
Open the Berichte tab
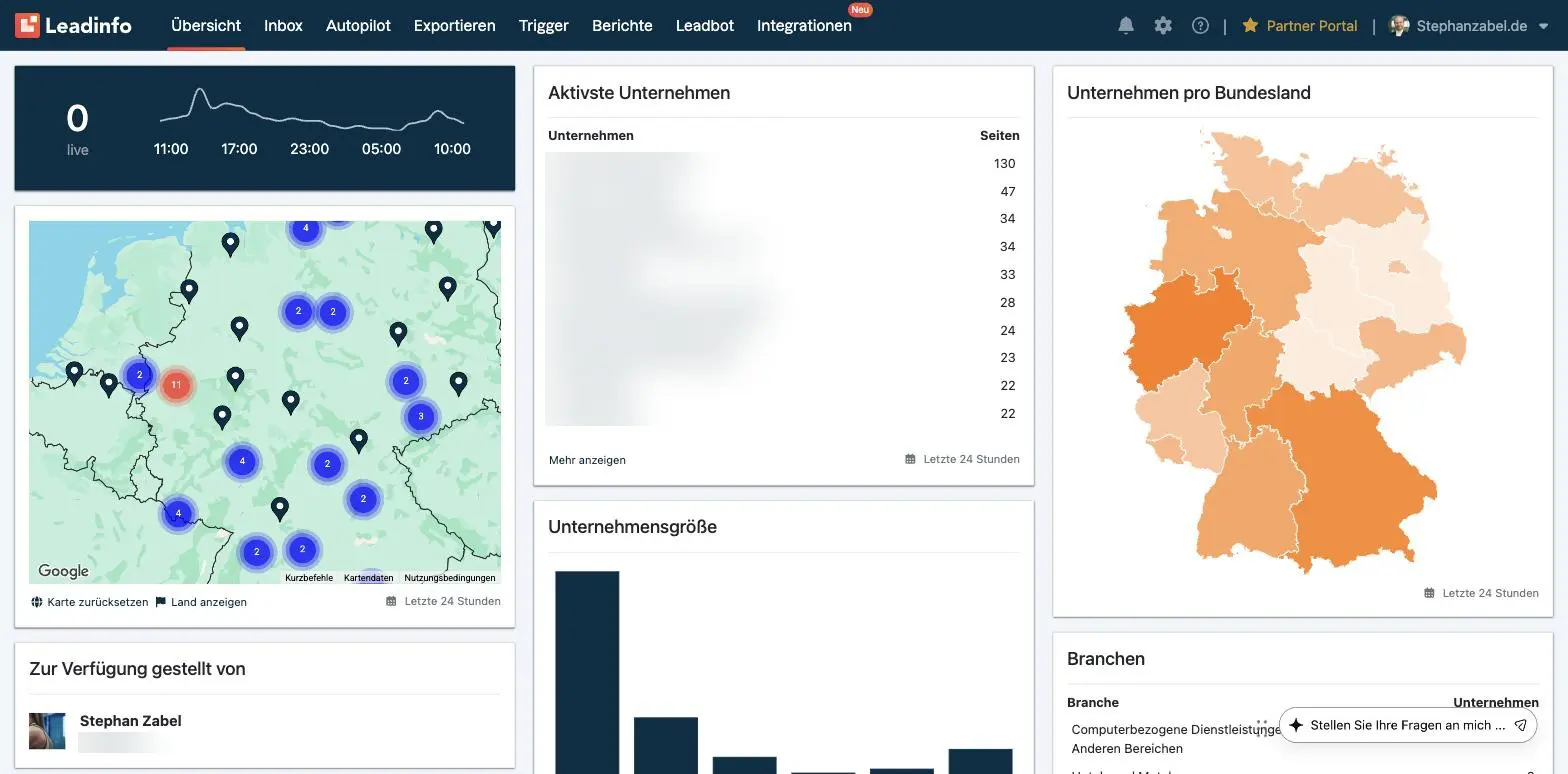coord(622,26)
